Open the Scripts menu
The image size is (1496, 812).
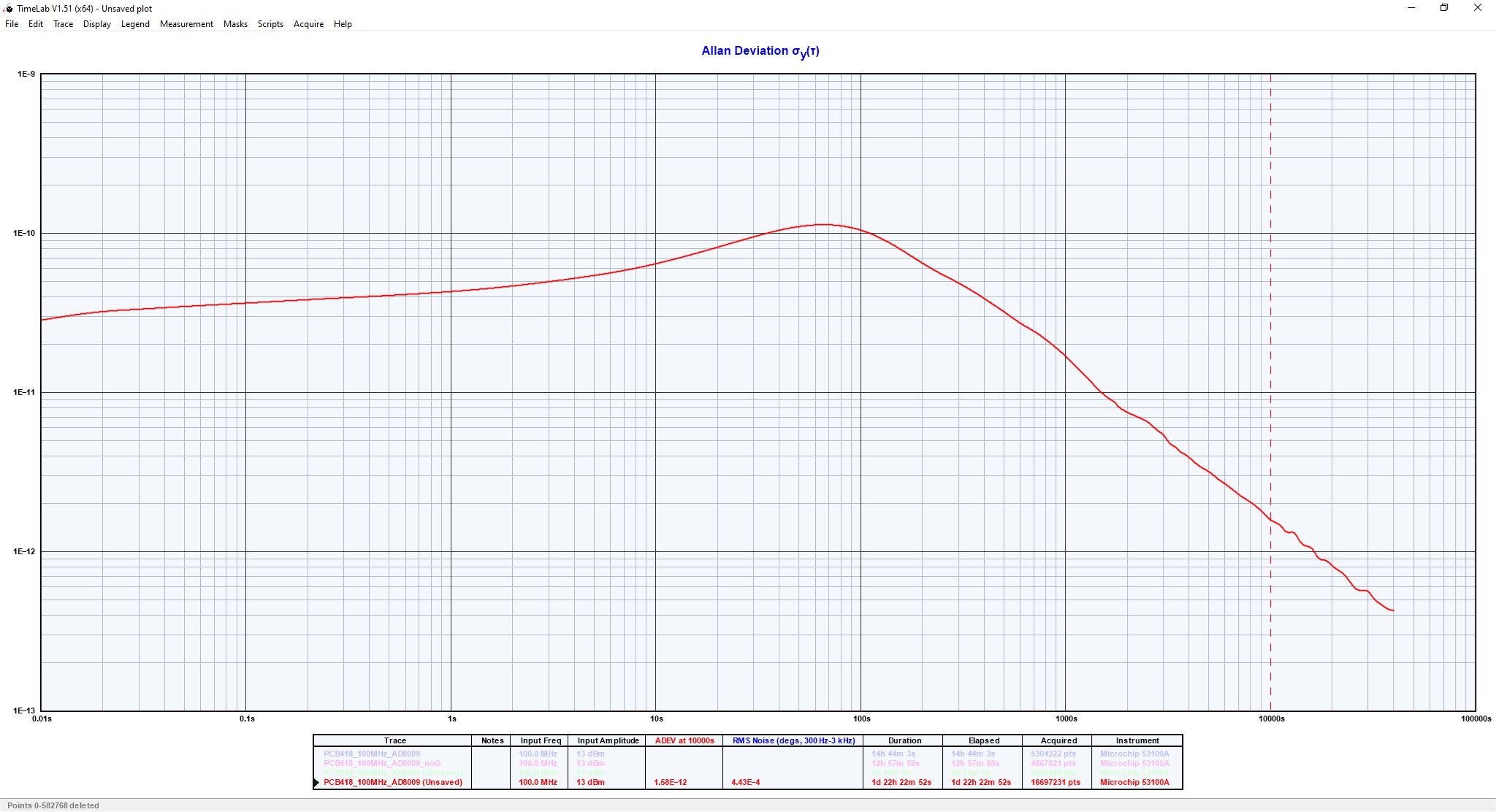pyautogui.click(x=270, y=24)
